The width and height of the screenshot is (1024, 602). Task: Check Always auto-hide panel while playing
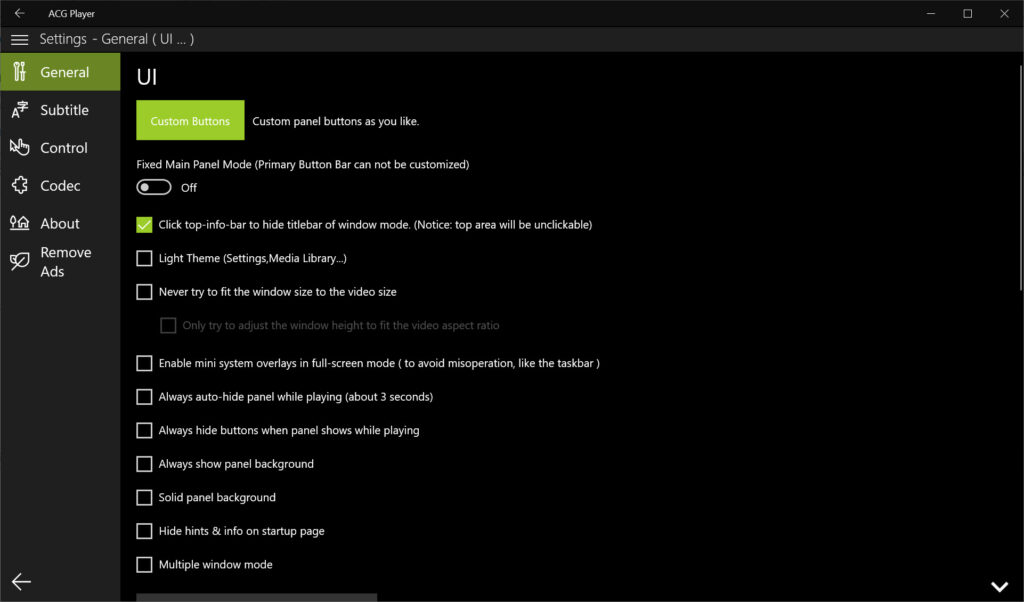[144, 397]
